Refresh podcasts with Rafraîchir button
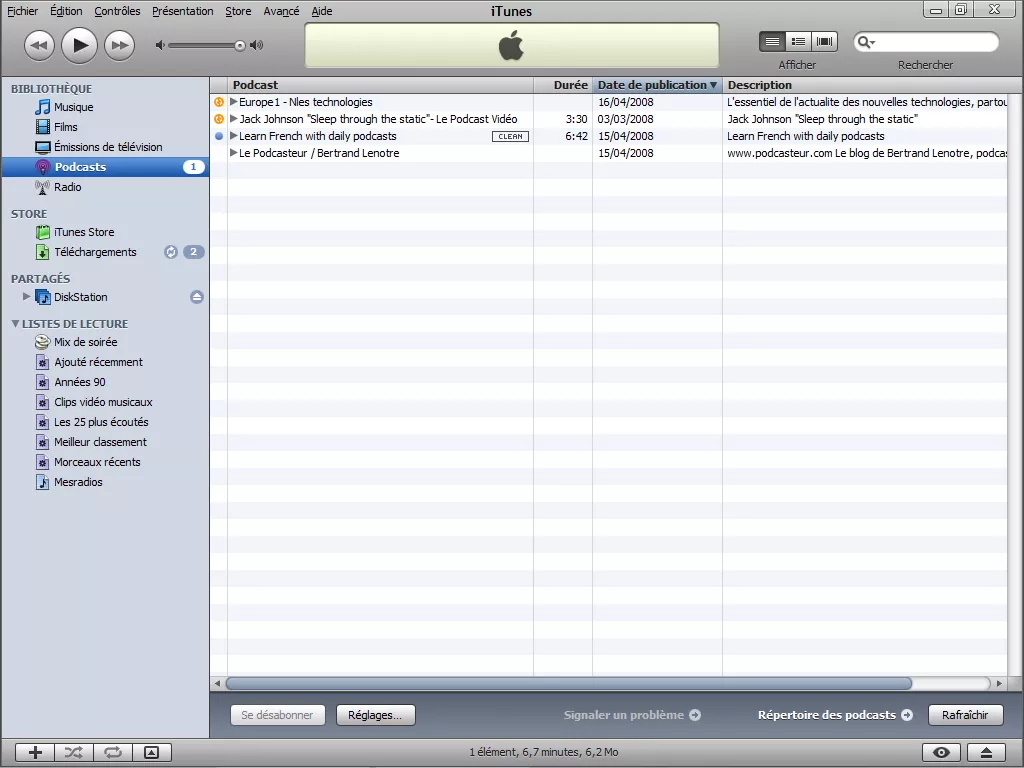The height and width of the screenshot is (768, 1024). point(965,715)
